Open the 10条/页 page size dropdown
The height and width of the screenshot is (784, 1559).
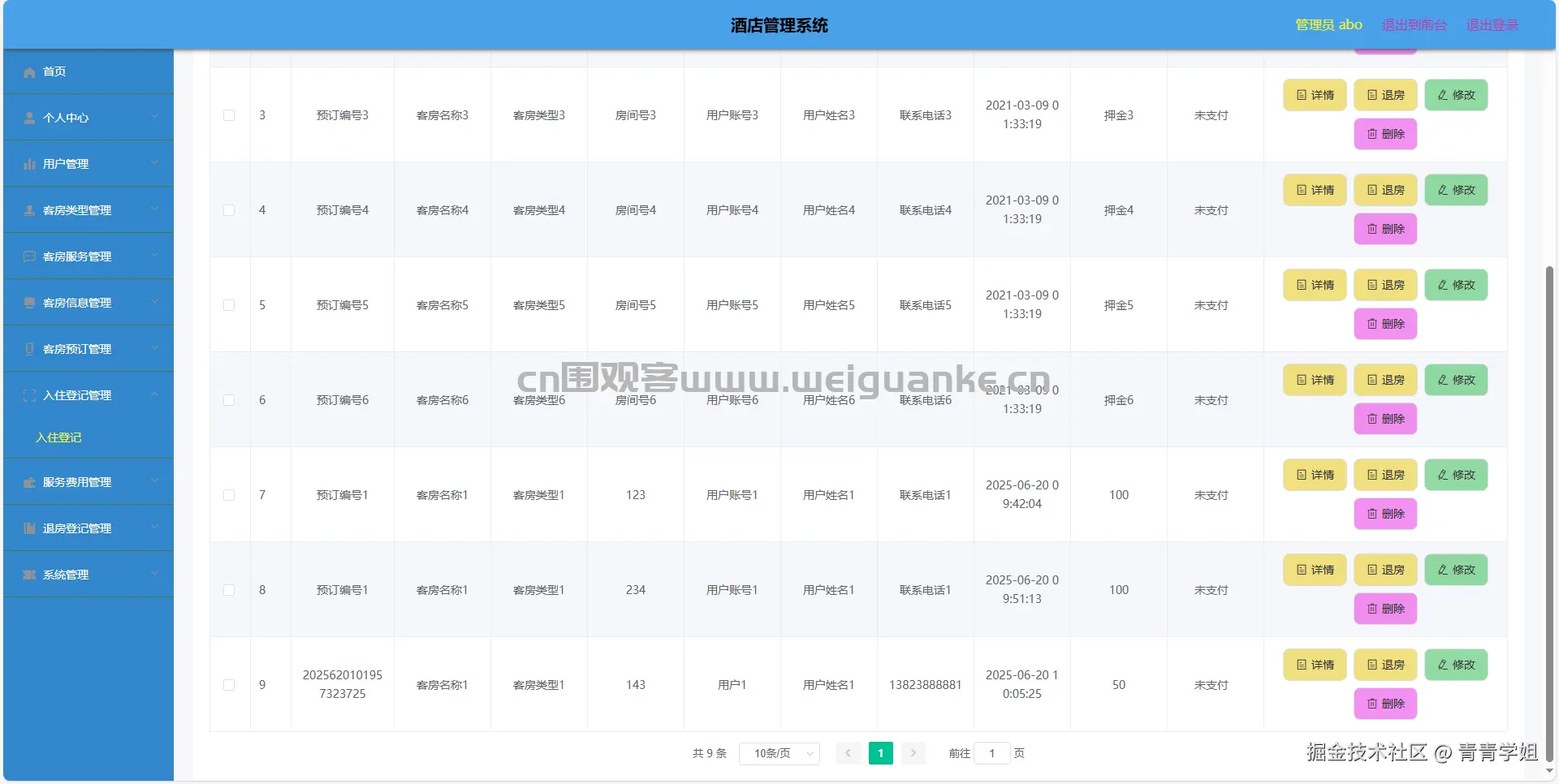(778, 753)
